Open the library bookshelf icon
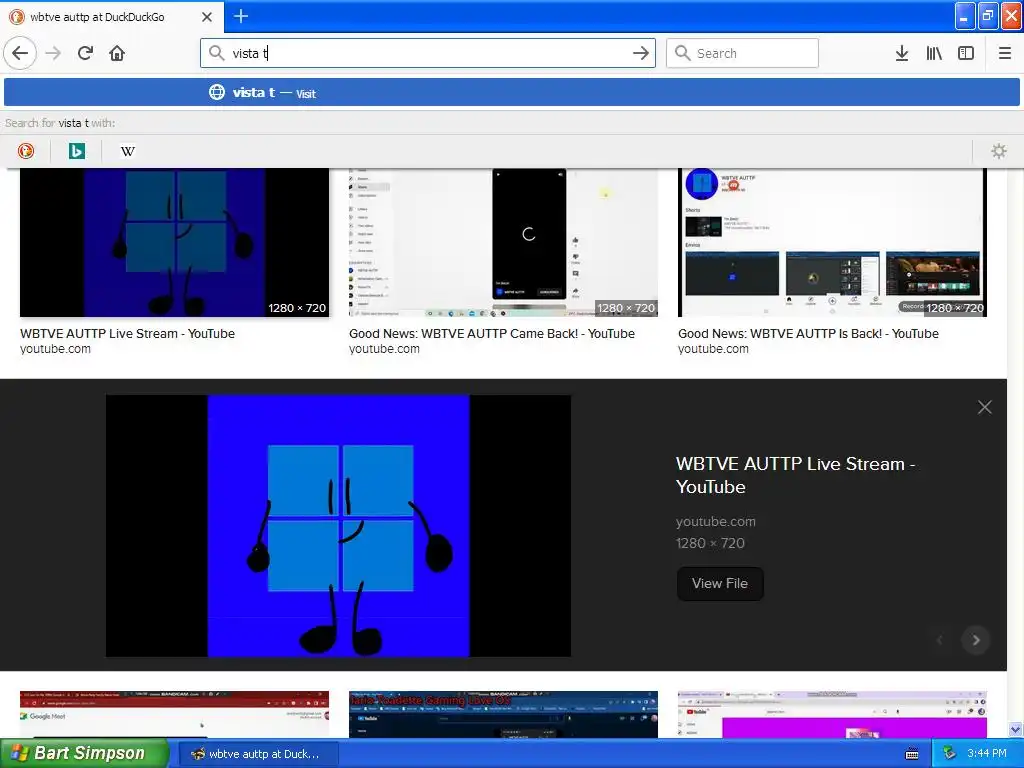Screen dimensions: 1024x768 coord(934,53)
